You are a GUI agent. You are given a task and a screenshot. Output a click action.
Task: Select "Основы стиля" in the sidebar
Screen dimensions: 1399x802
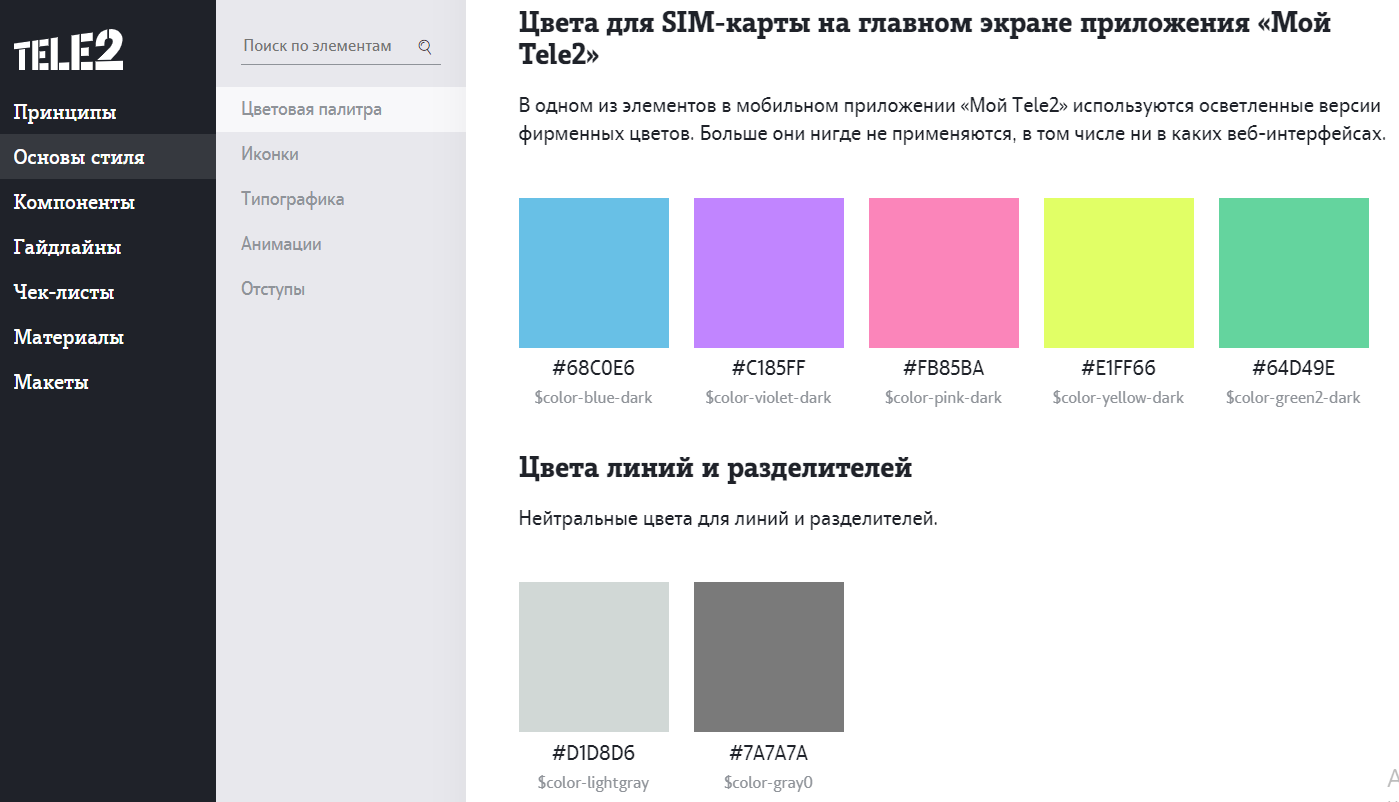coord(79,157)
